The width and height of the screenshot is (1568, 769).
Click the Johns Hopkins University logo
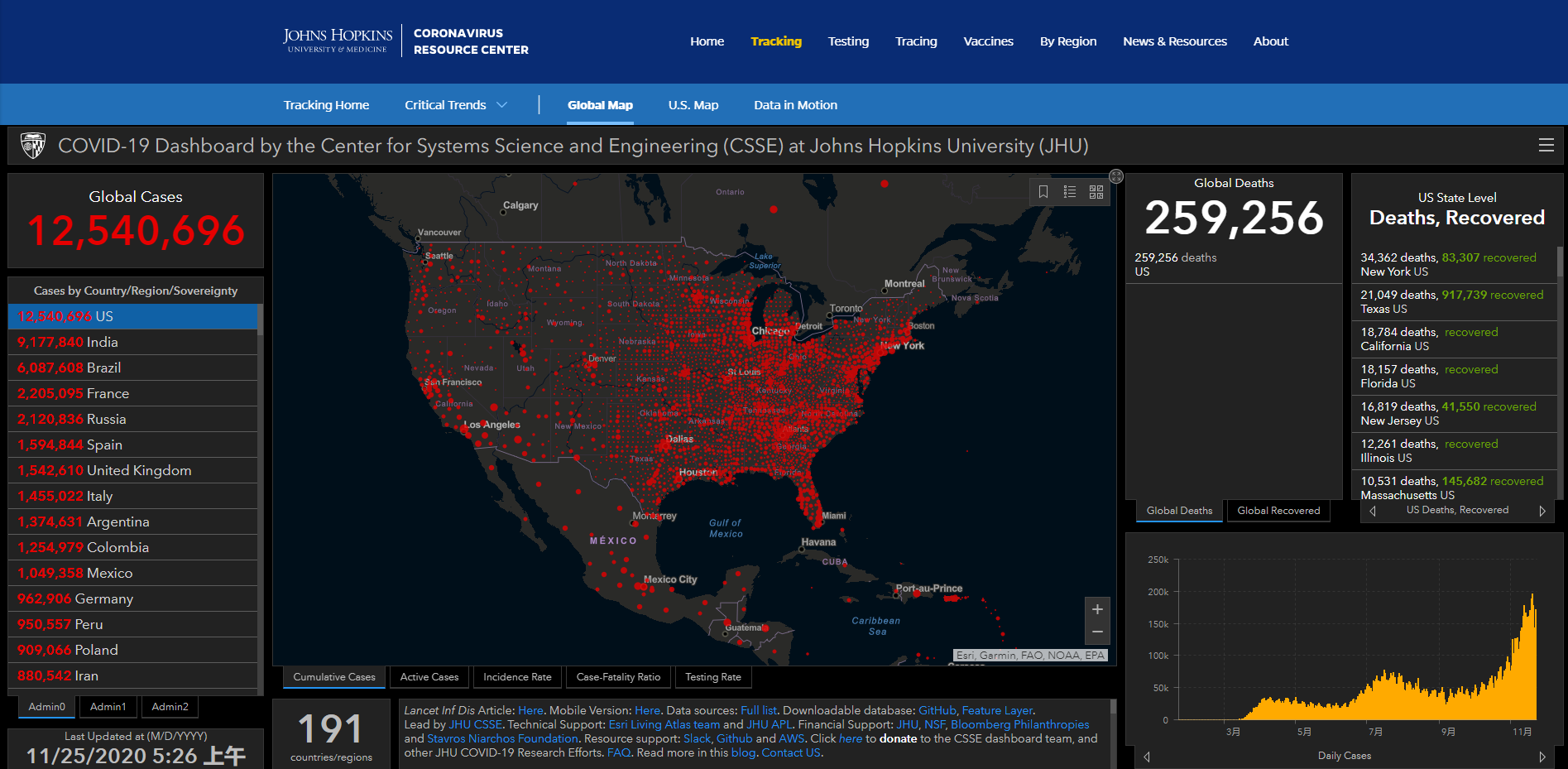click(x=338, y=41)
